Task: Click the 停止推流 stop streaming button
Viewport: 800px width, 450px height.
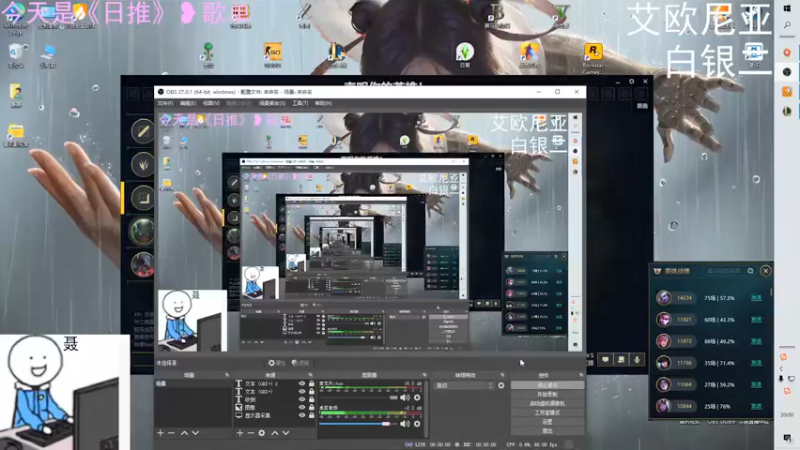Action: pos(547,385)
